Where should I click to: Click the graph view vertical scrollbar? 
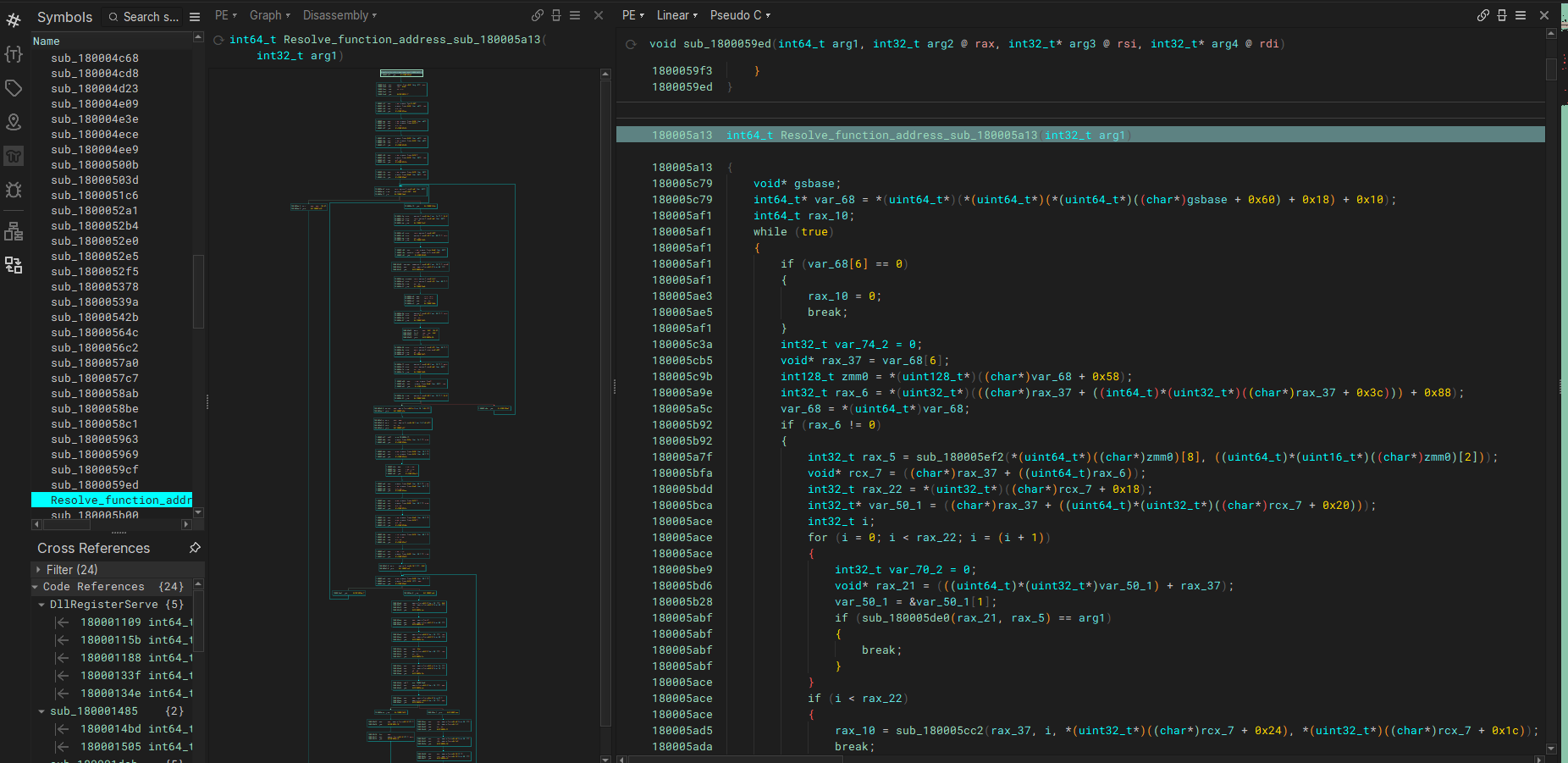coord(605,402)
